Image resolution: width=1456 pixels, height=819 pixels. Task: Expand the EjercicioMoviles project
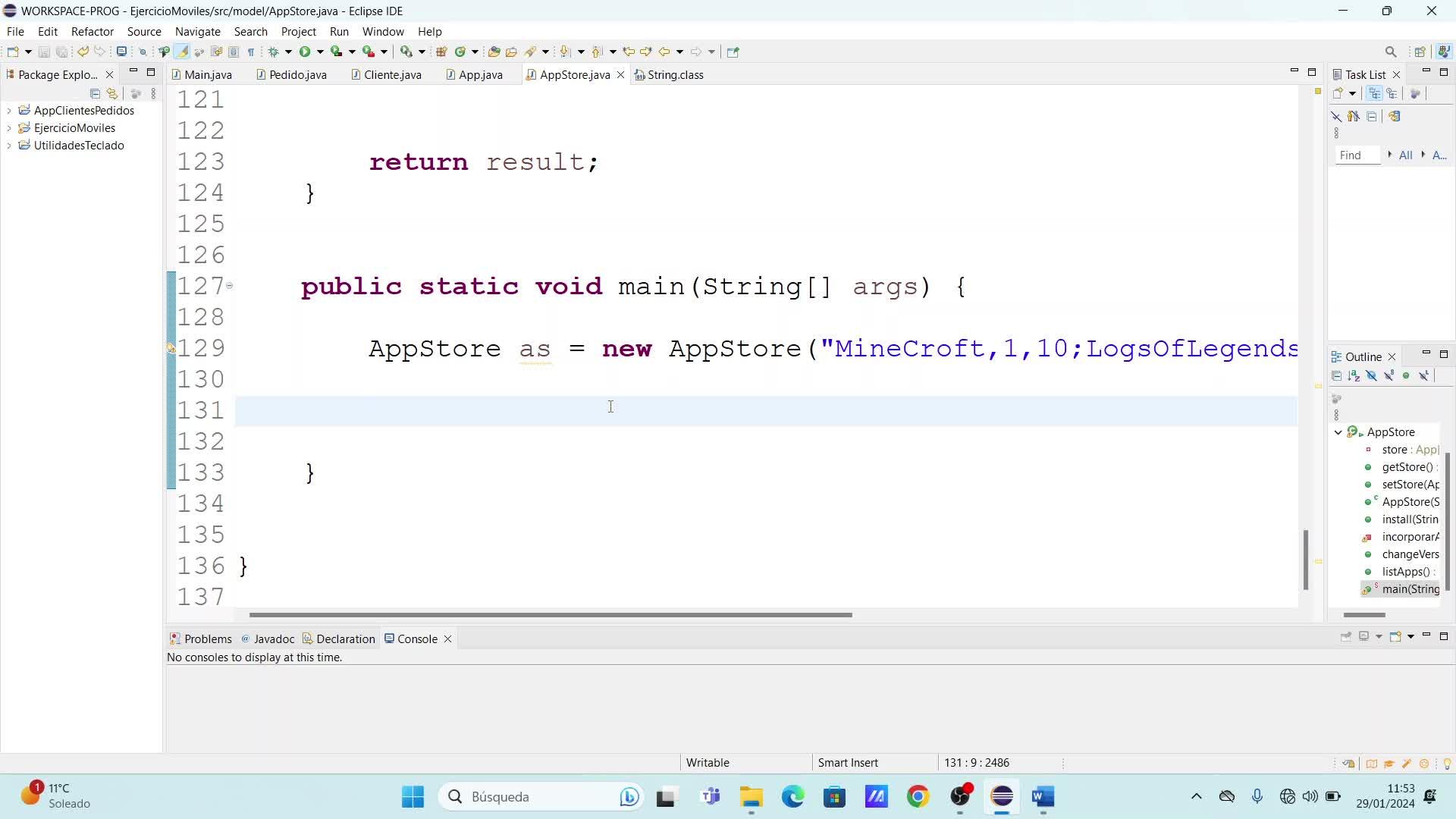coord(9,128)
